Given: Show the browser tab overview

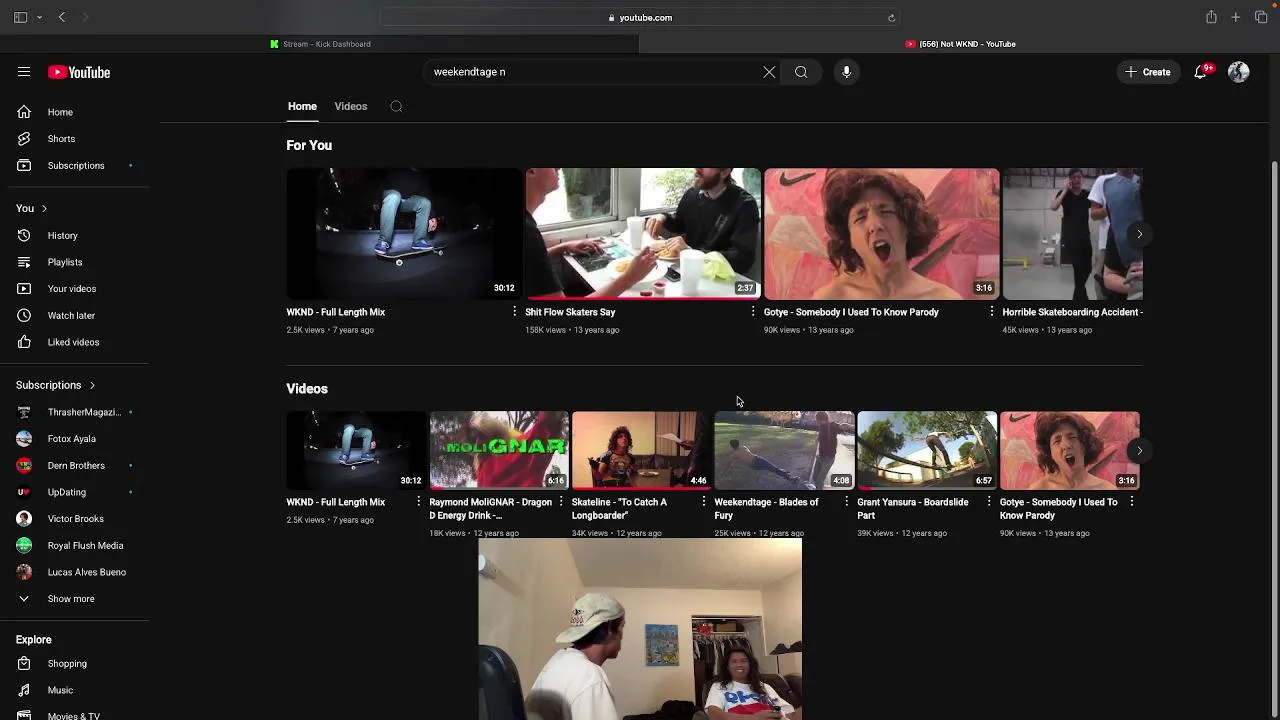Looking at the screenshot, I should 1261,17.
